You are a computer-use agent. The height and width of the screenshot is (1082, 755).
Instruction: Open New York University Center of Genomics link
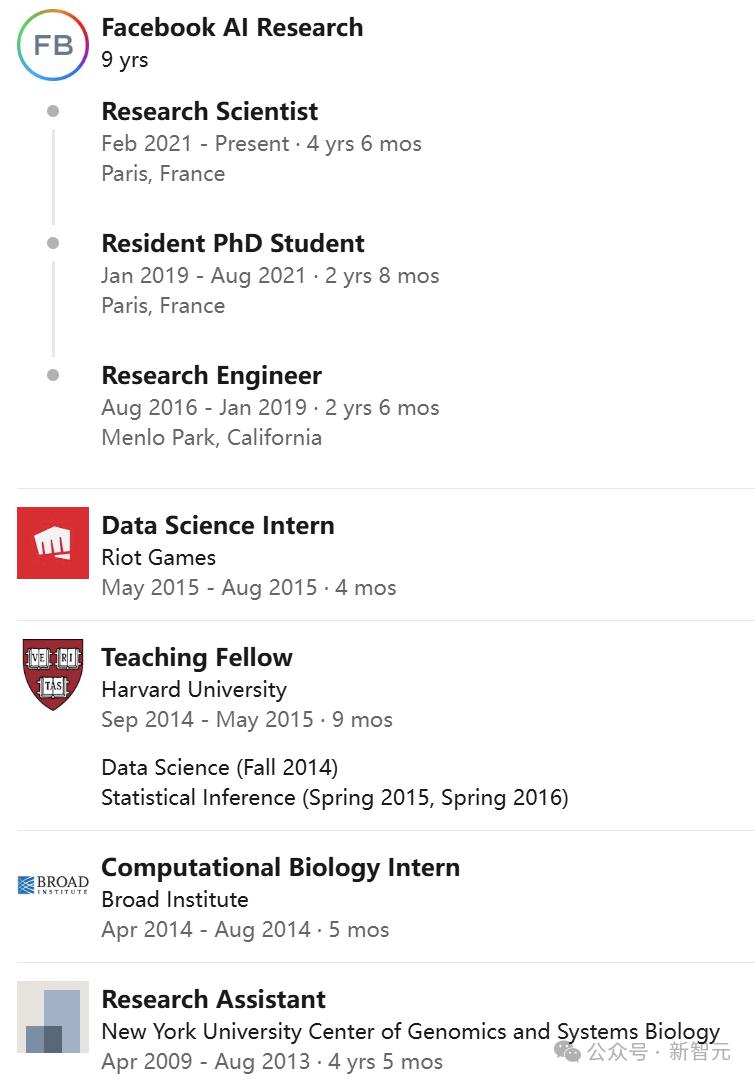[411, 1032]
